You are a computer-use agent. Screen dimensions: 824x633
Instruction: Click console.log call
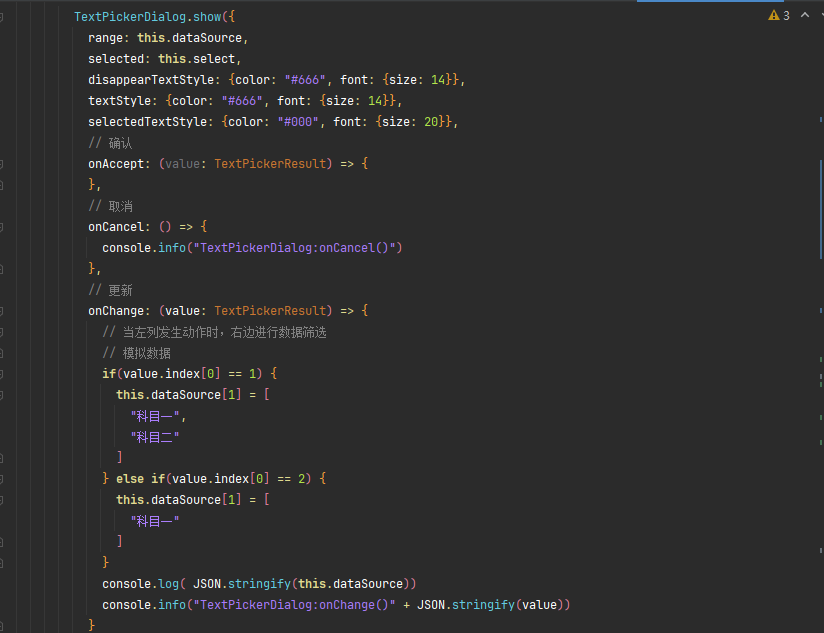140,584
